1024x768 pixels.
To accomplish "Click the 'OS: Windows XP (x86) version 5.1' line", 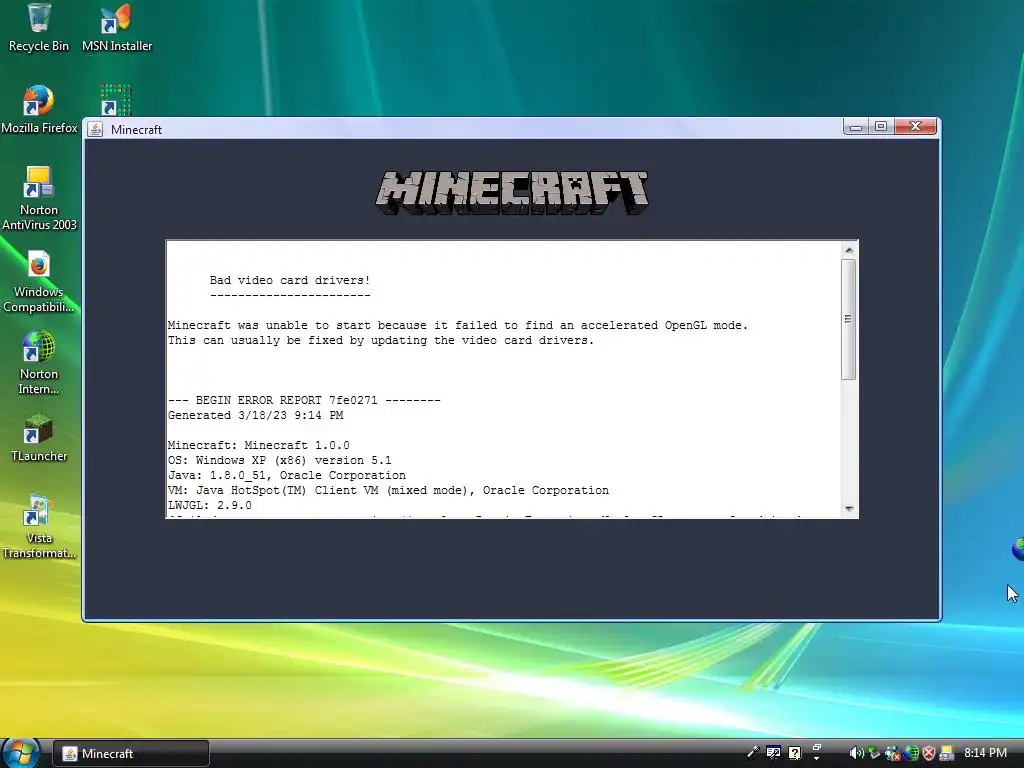I will (x=280, y=460).
